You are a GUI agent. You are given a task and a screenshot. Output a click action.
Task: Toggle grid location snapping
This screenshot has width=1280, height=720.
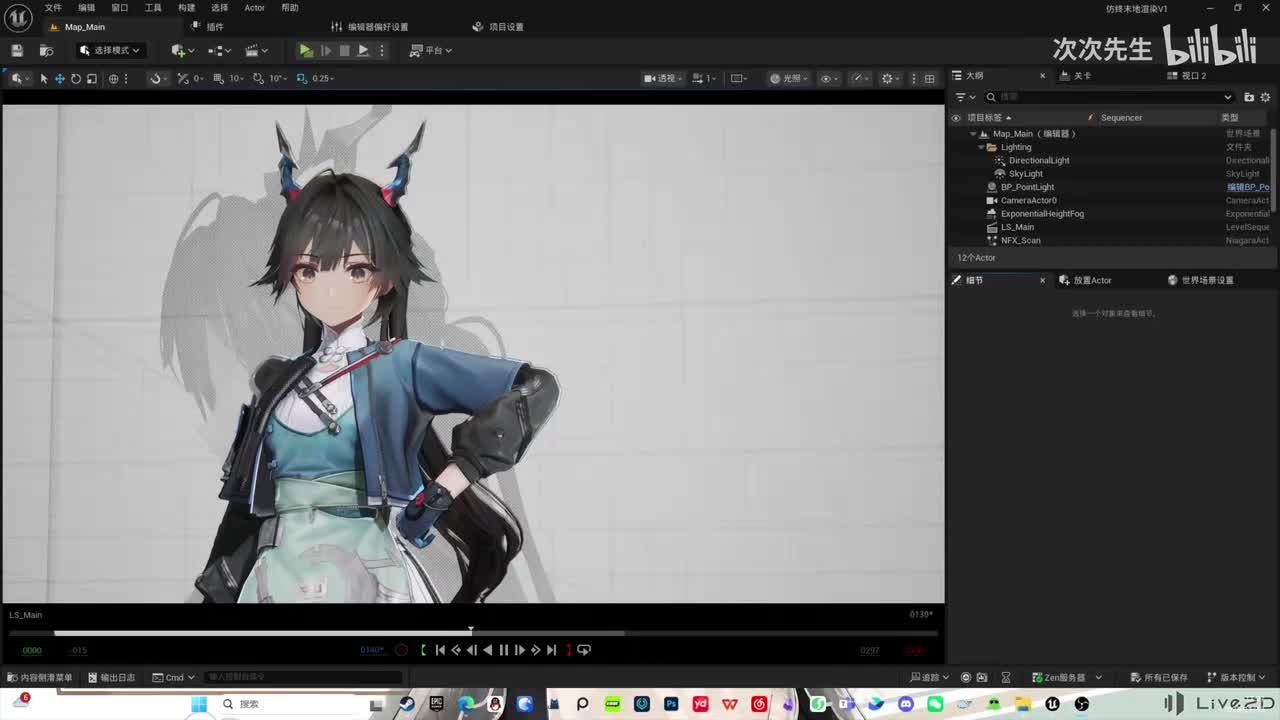(219, 78)
